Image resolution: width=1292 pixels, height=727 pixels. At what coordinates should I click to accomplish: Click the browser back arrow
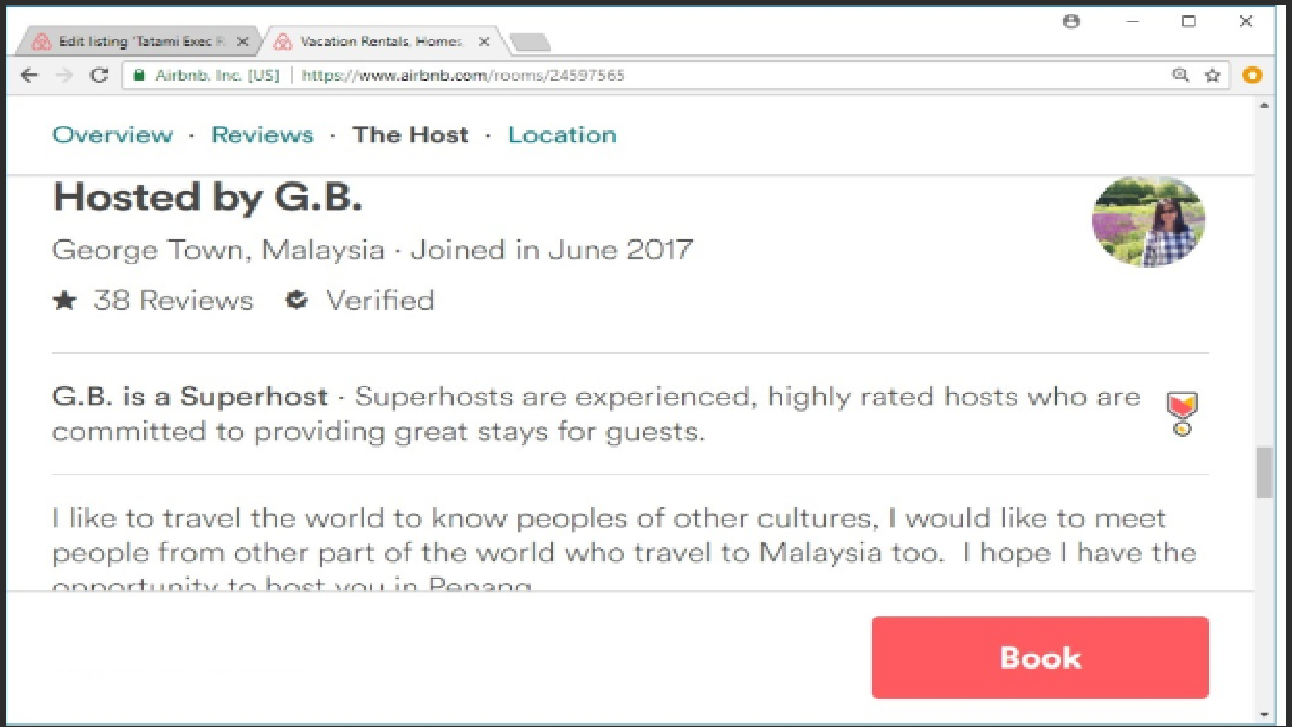[28, 75]
